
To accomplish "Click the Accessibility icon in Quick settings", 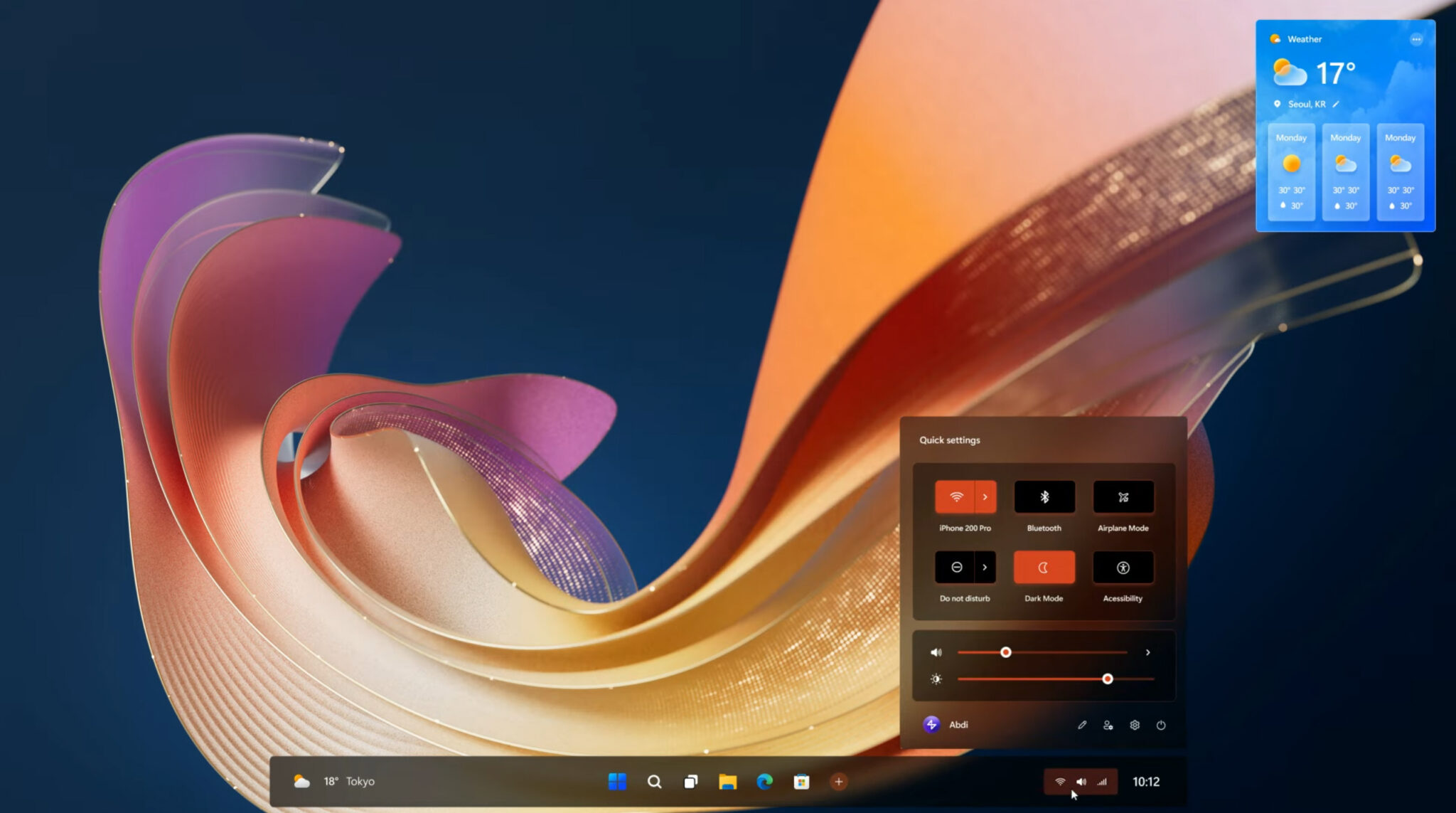I will [1123, 567].
